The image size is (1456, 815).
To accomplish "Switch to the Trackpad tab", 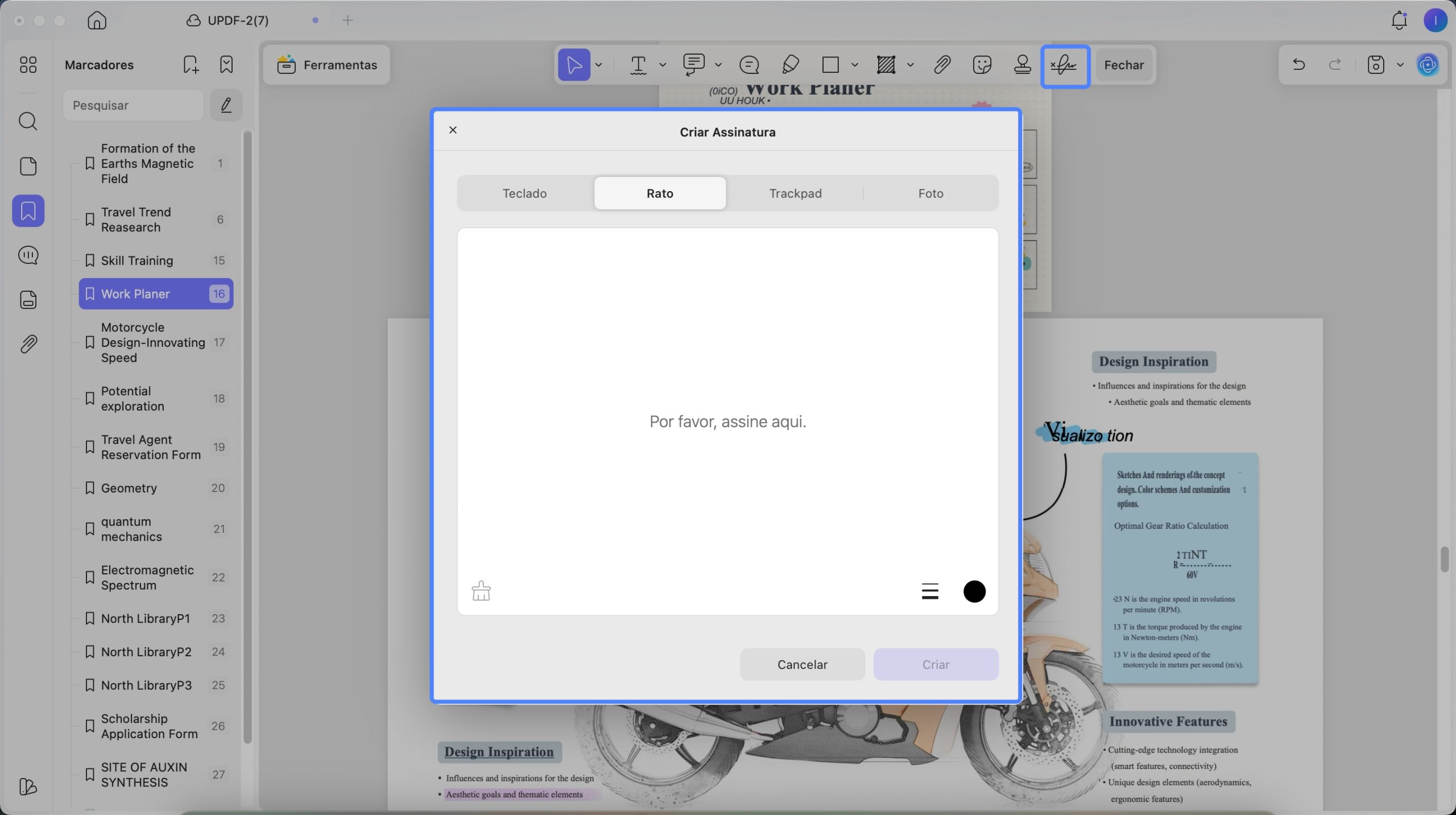I will coord(795,193).
